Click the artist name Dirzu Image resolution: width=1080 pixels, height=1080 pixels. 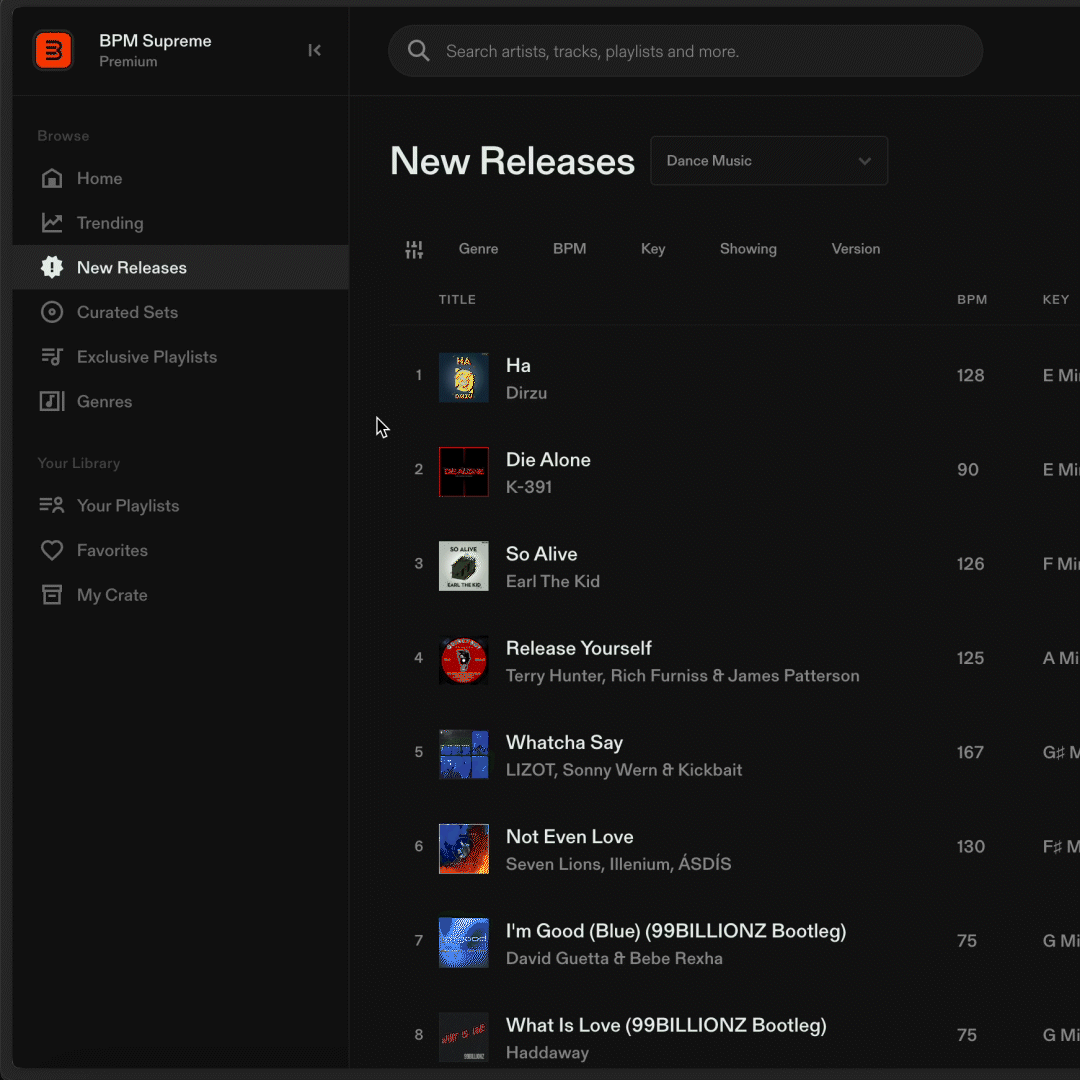526,393
